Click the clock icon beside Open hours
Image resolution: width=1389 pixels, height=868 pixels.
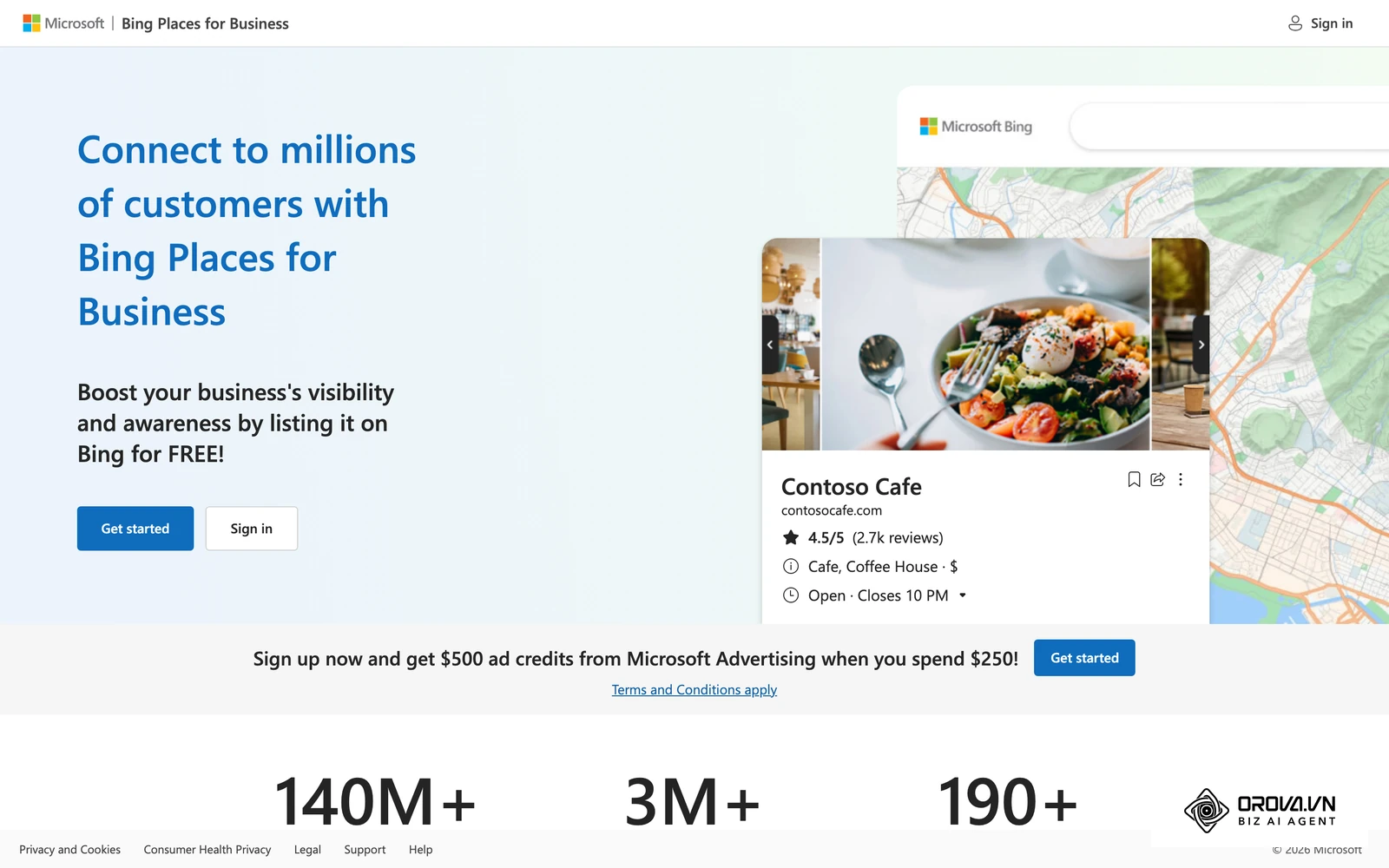pos(791,595)
